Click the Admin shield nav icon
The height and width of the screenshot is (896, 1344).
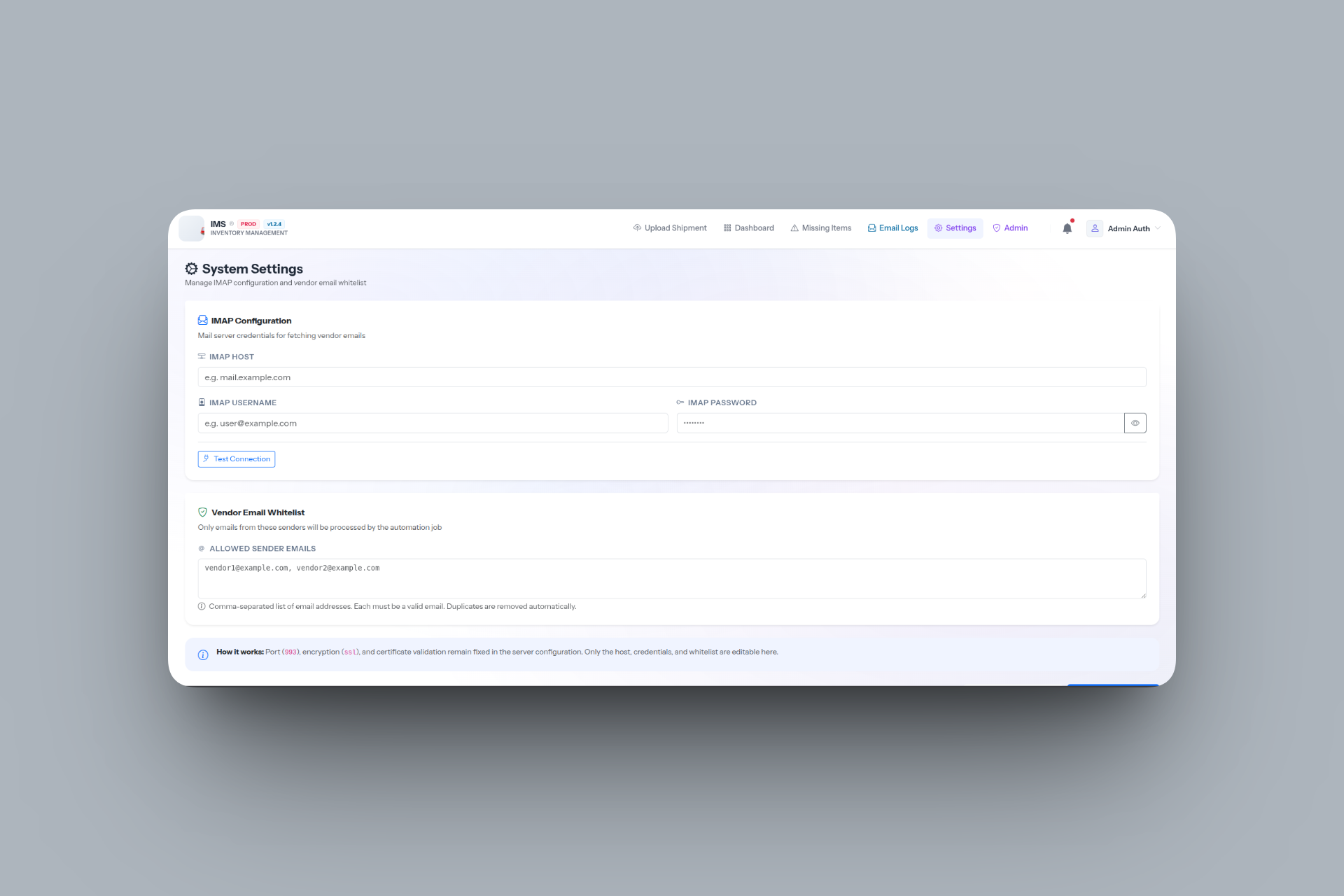tap(997, 228)
